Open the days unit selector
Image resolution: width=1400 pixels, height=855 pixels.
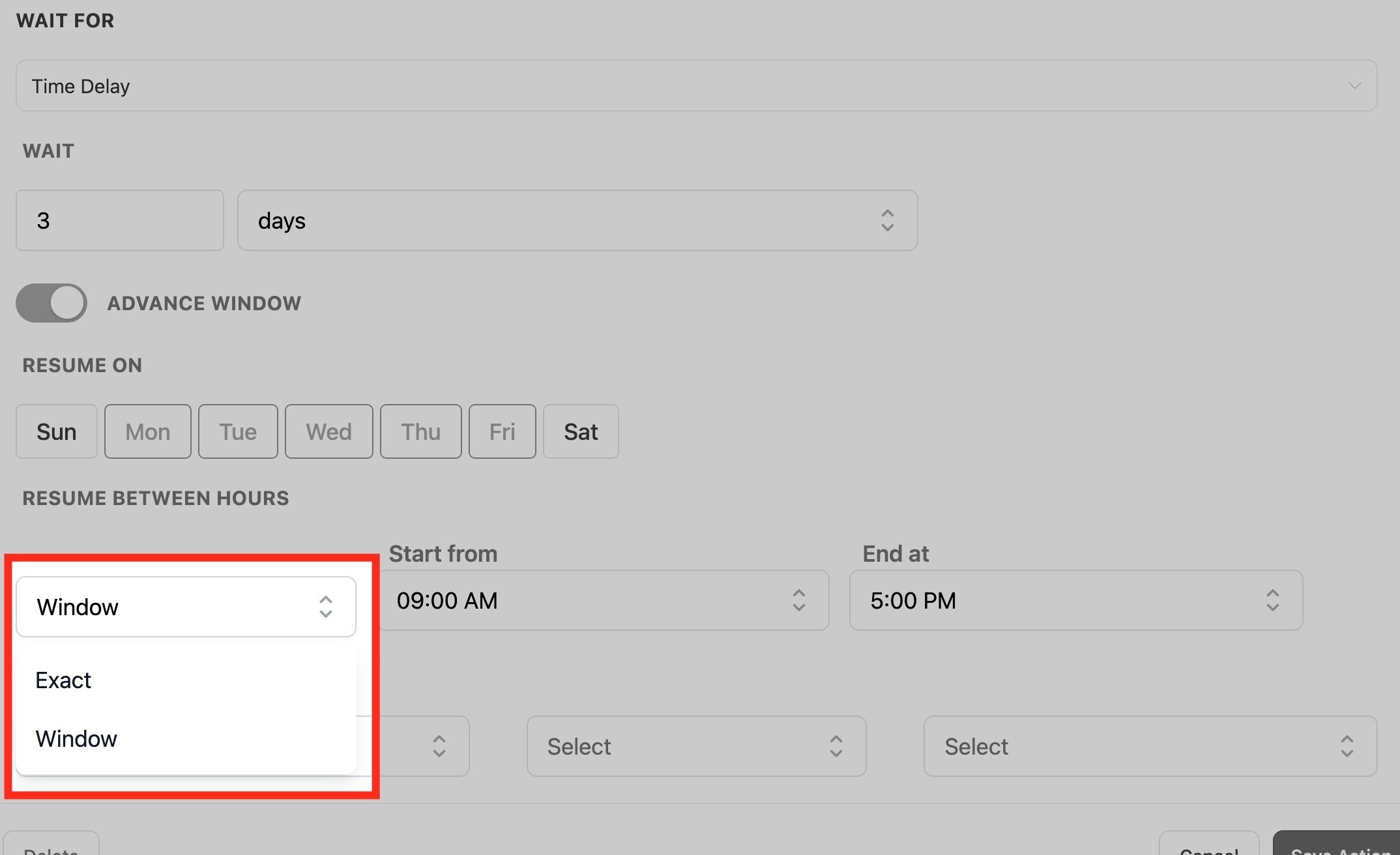[577, 220]
